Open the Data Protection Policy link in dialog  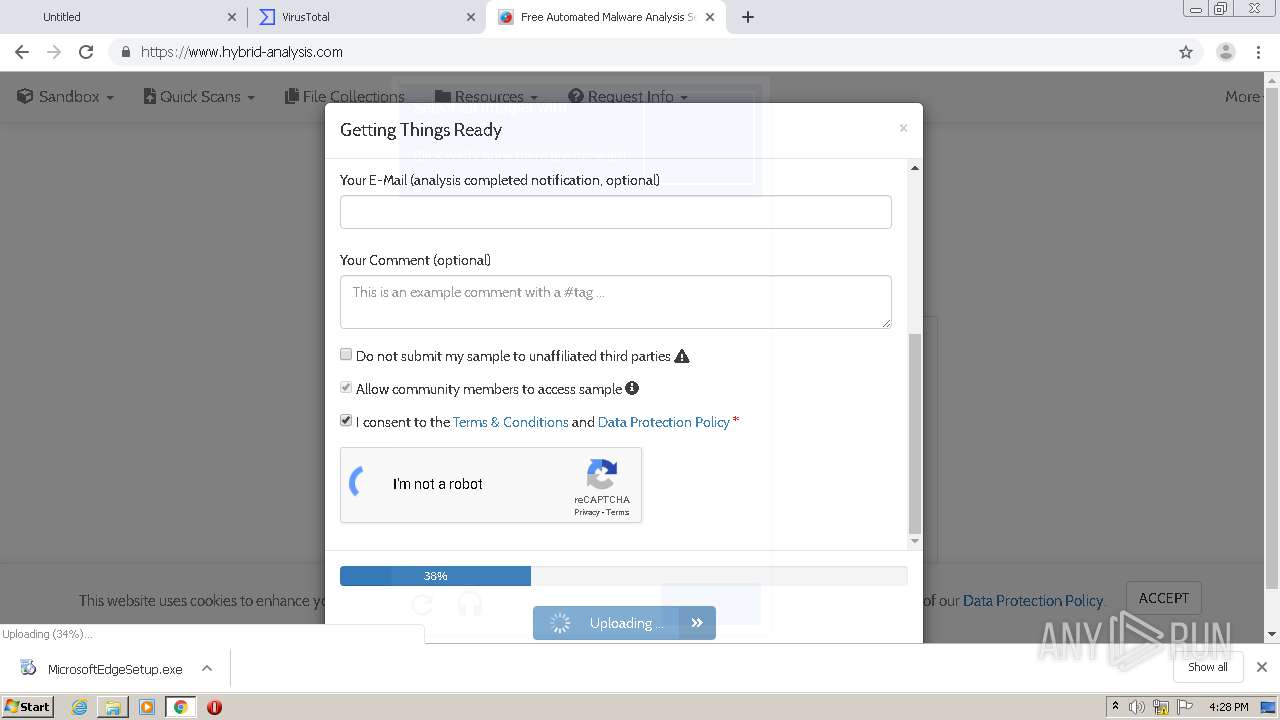[664, 422]
